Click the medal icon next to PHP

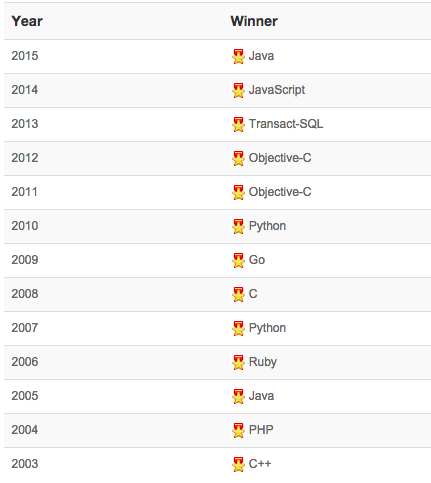238,430
